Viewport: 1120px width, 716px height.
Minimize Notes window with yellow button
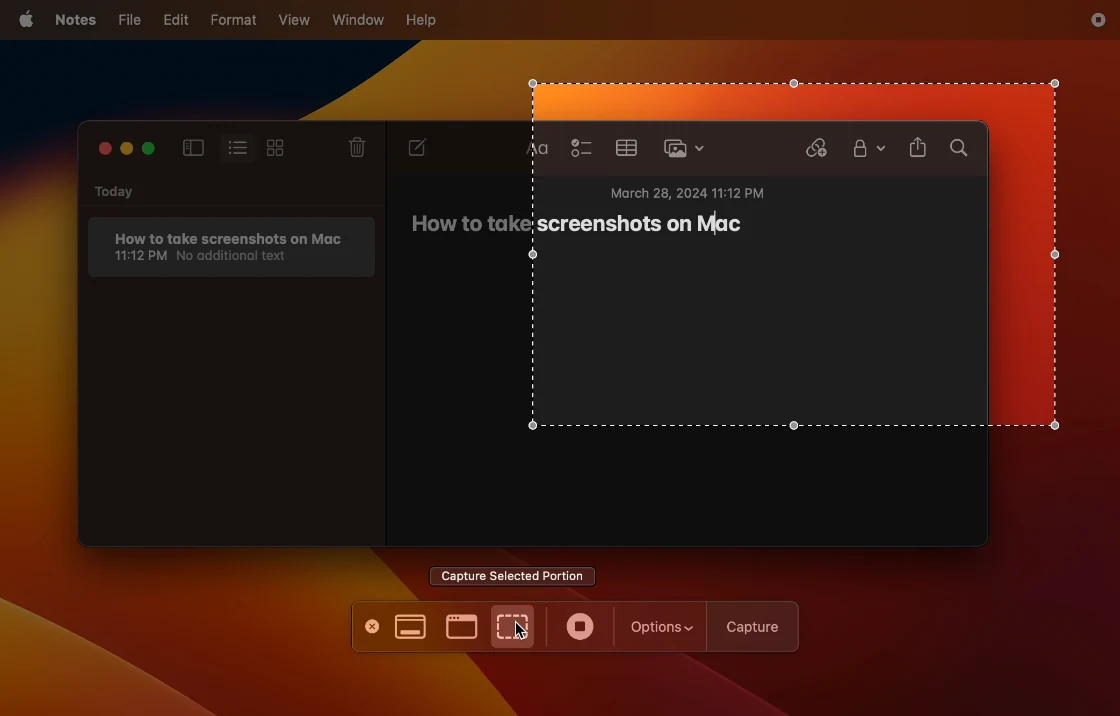(126, 148)
